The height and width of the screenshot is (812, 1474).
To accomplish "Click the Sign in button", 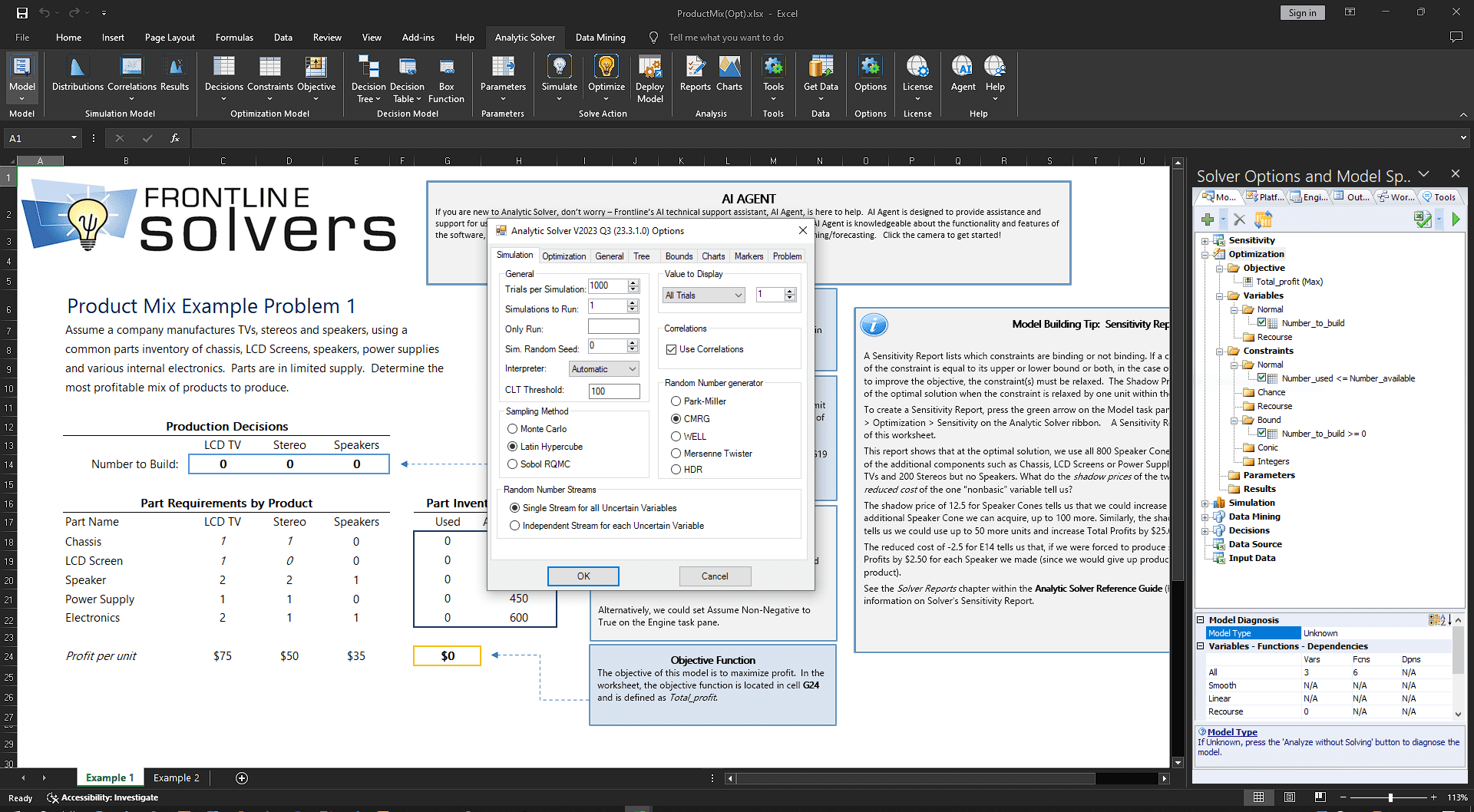I will tap(1302, 12).
